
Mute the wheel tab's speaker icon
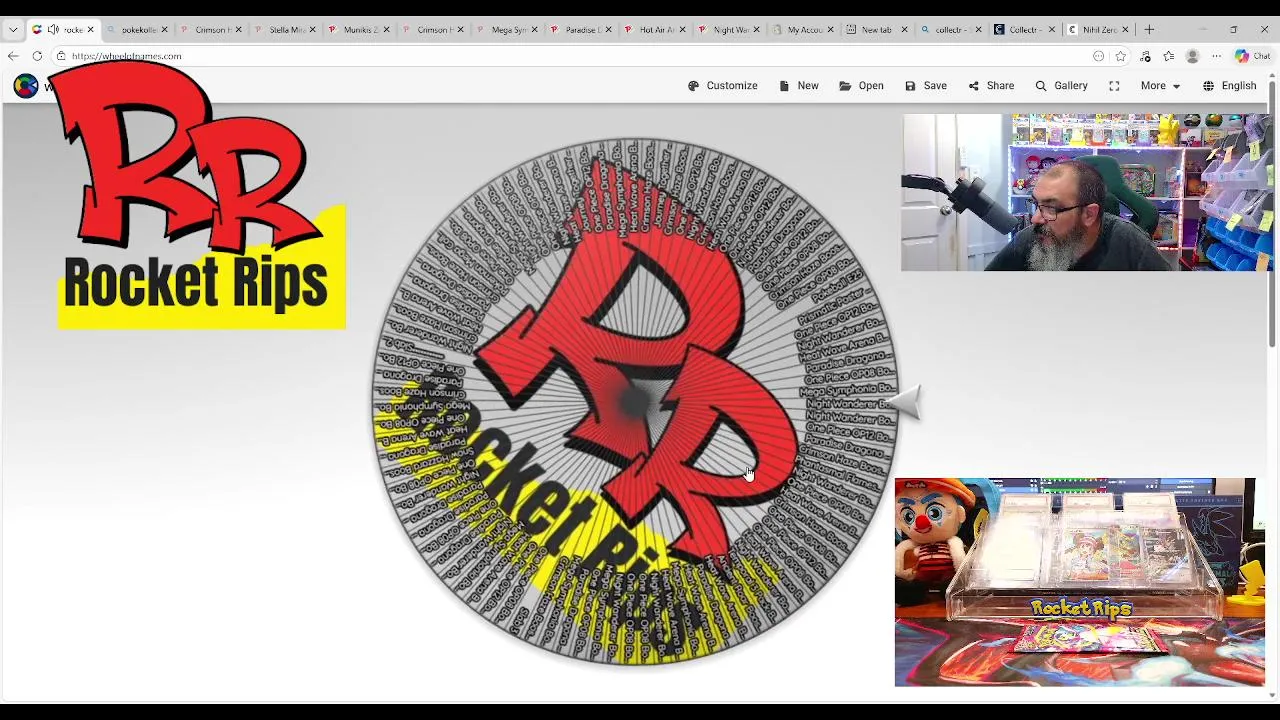[x=53, y=30]
